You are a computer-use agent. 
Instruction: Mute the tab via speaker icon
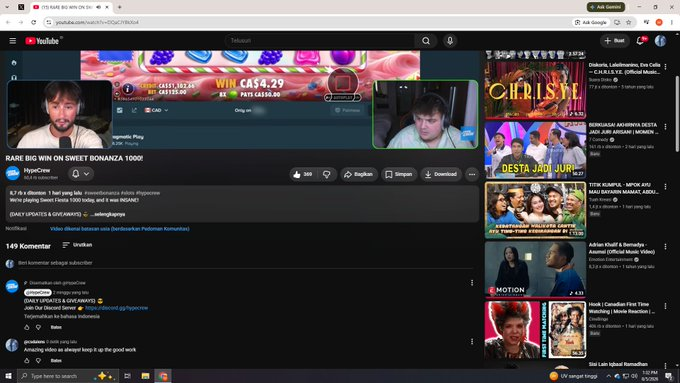98,7
